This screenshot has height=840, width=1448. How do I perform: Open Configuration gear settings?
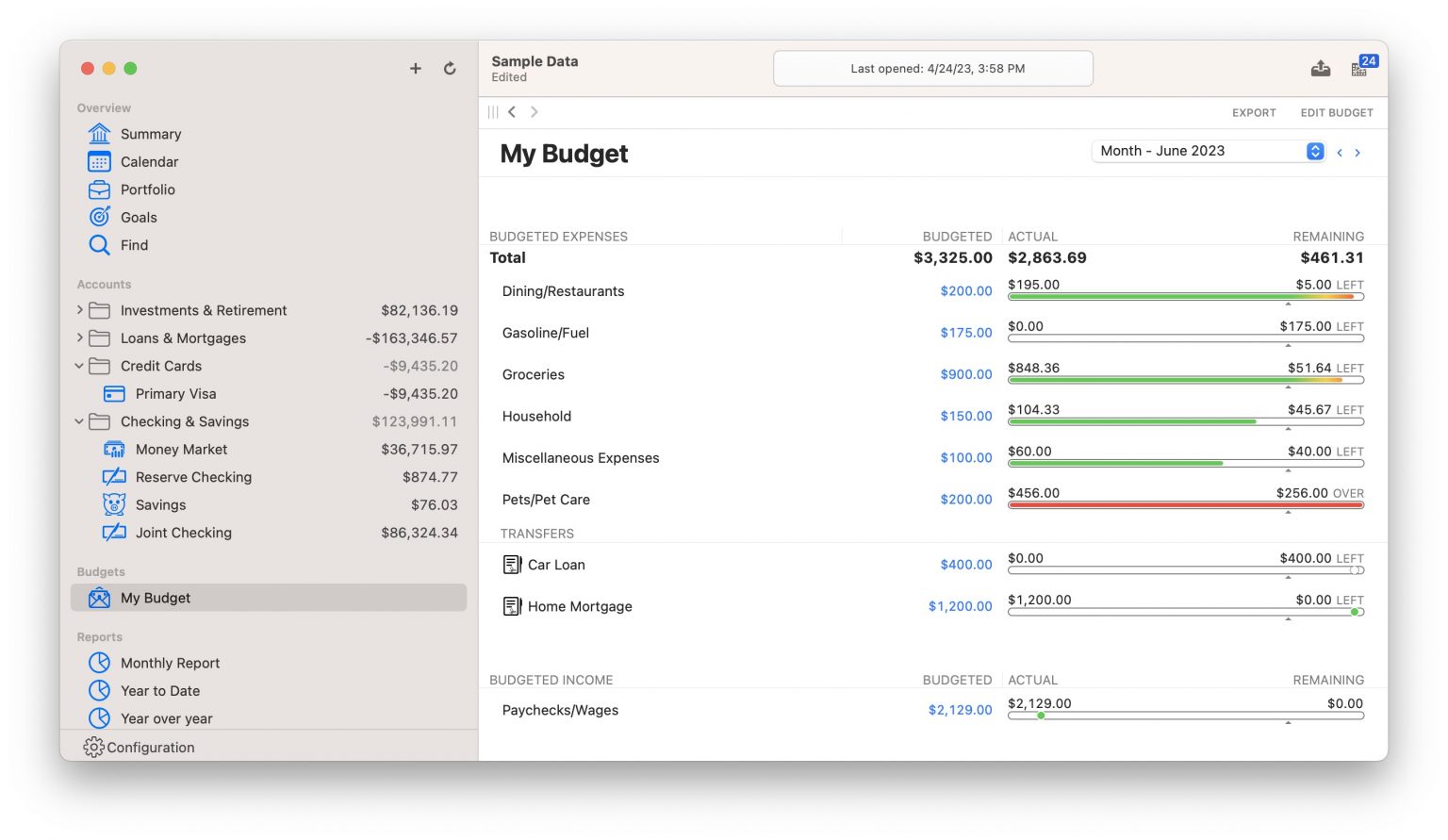point(140,748)
